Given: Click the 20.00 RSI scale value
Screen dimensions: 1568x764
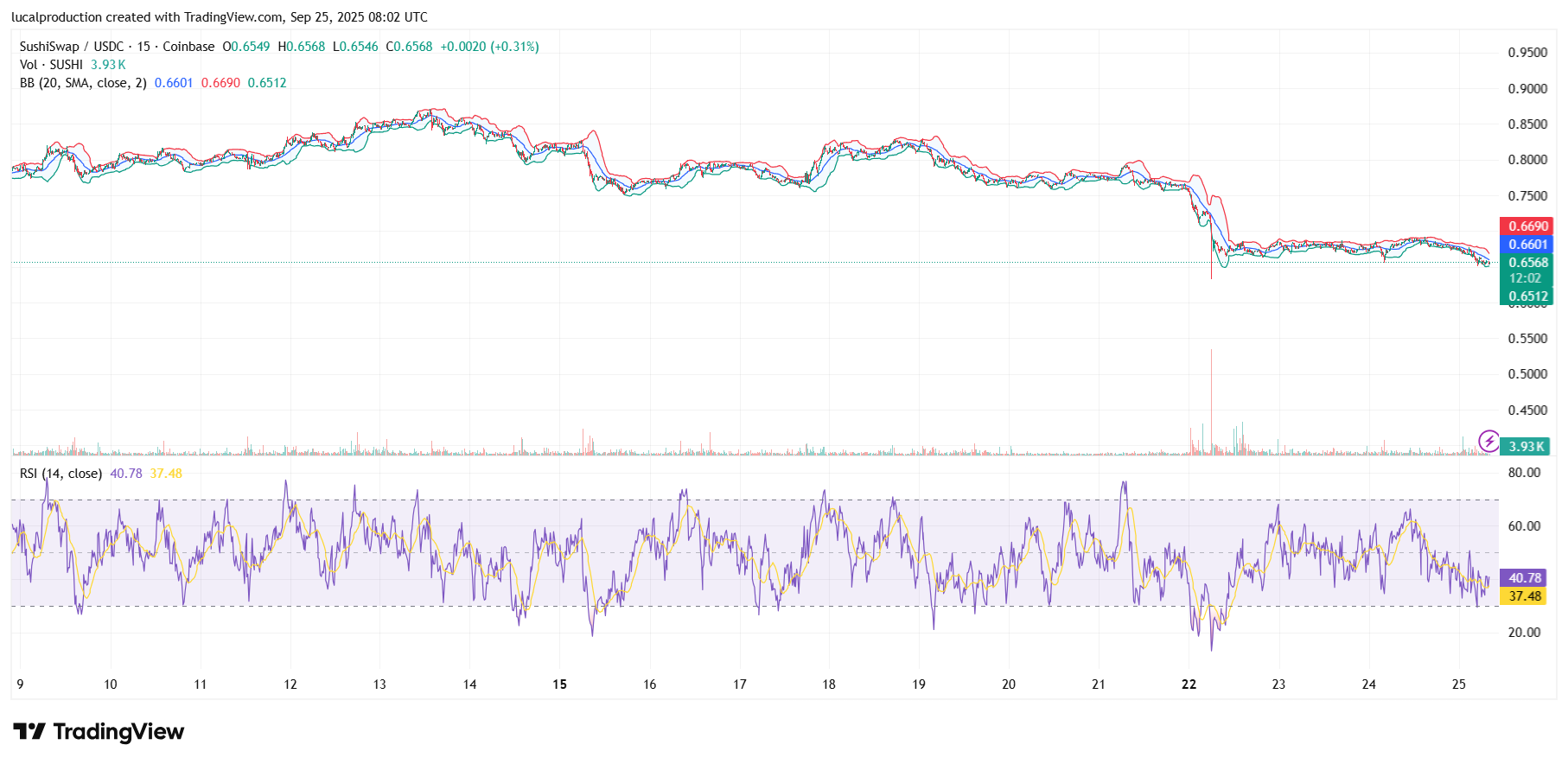Looking at the screenshot, I should coord(1524,633).
